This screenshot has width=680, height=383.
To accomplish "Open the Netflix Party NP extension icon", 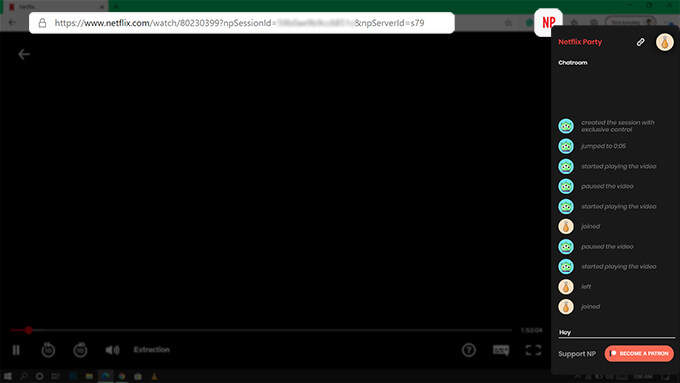I will click(x=549, y=22).
